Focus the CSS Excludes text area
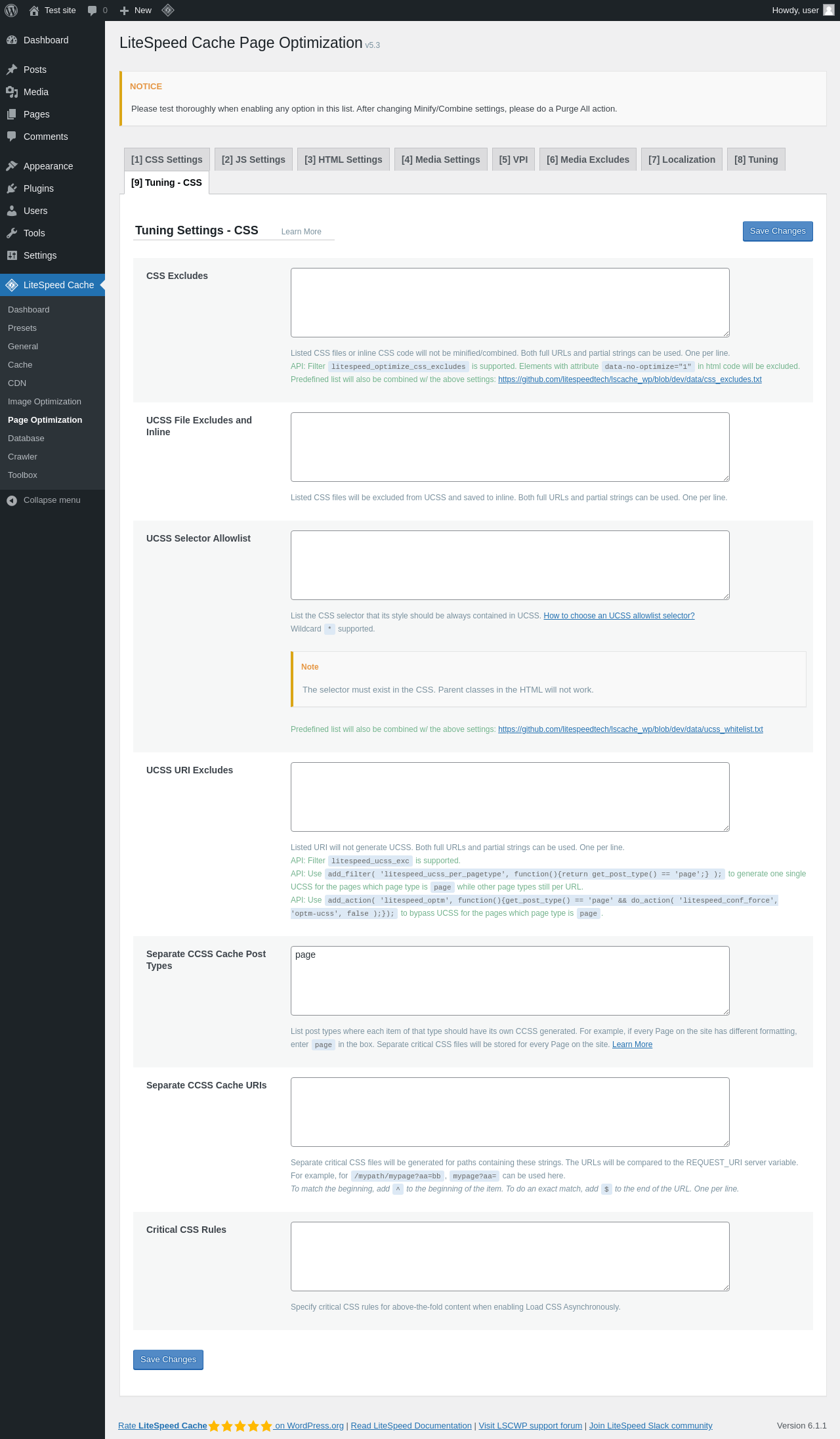 click(x=510, y=303)
